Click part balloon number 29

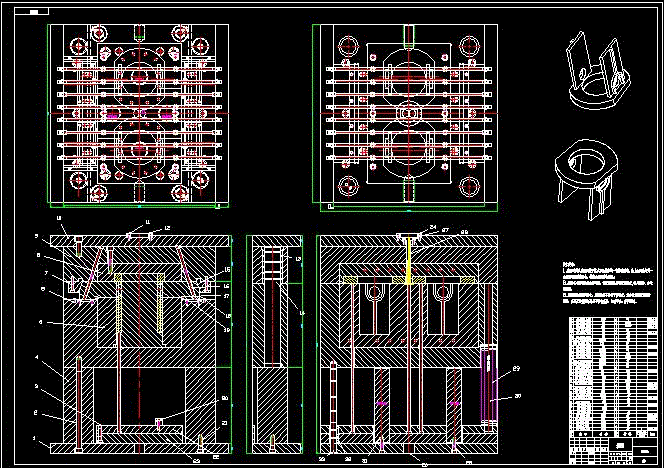(516, 369)
